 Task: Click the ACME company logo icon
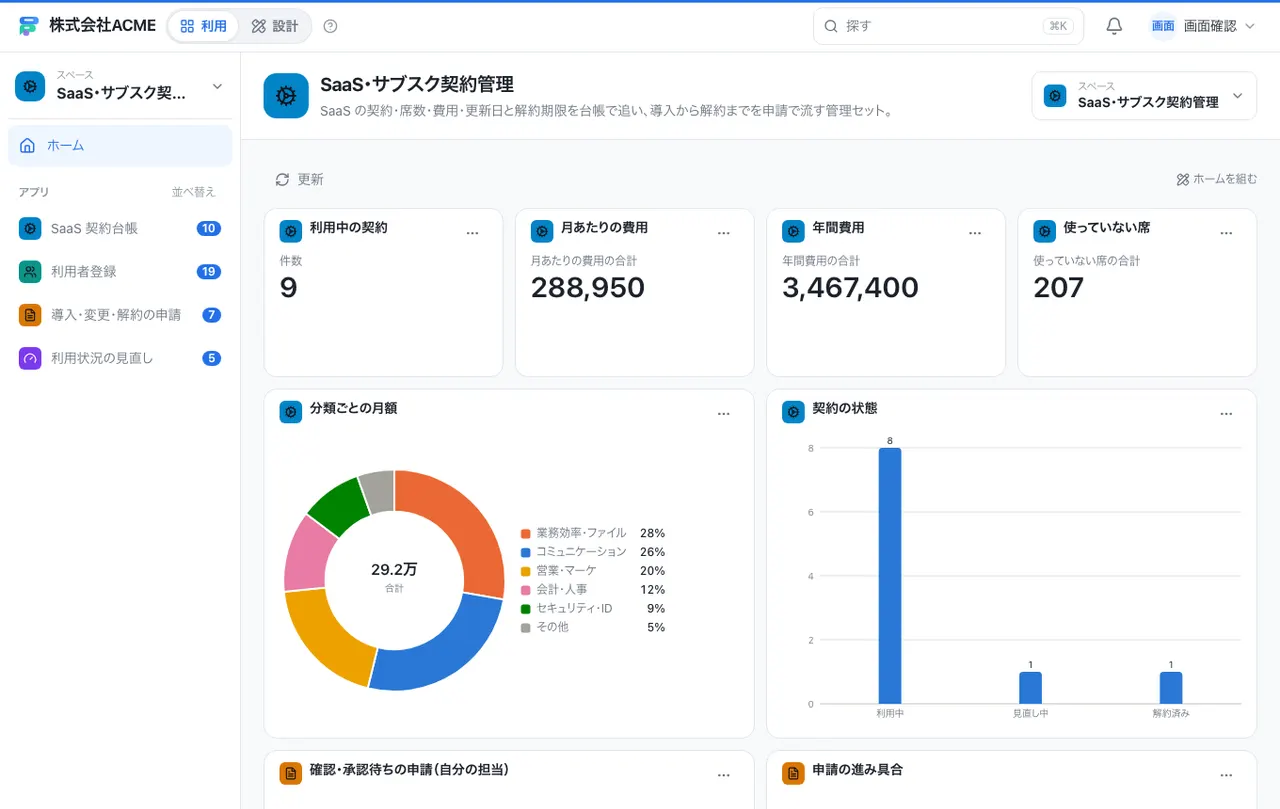28,26
